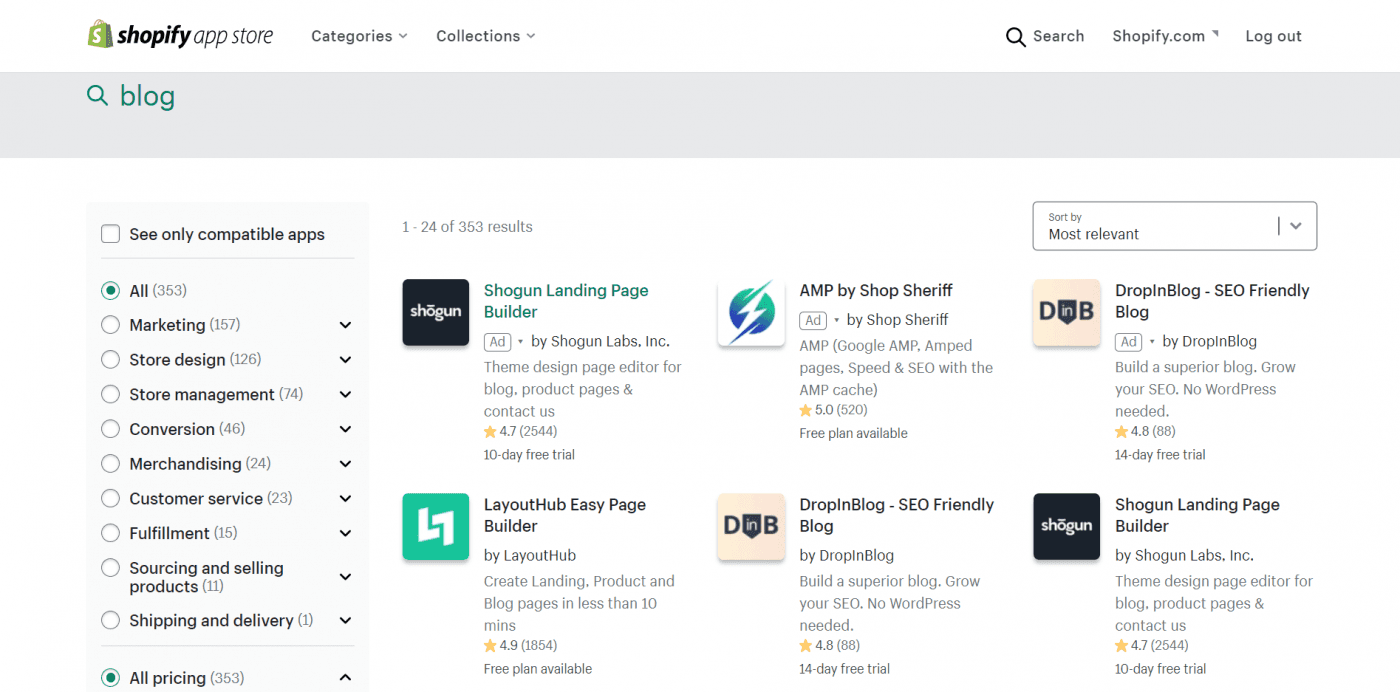The height and width of the screenshot is (692, 1400).
Task: Select the Store design radio button
Action: [110, 360]
